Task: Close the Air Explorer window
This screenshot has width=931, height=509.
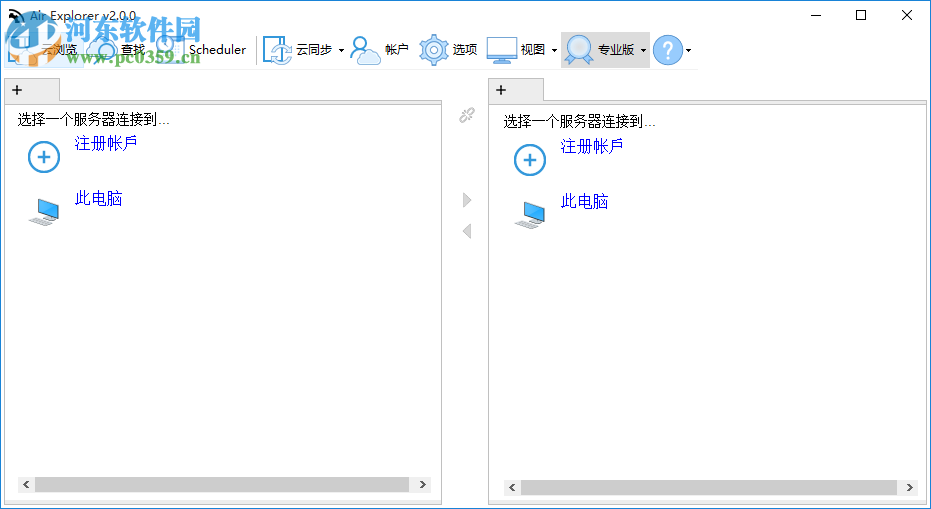Action: point(907,15)
